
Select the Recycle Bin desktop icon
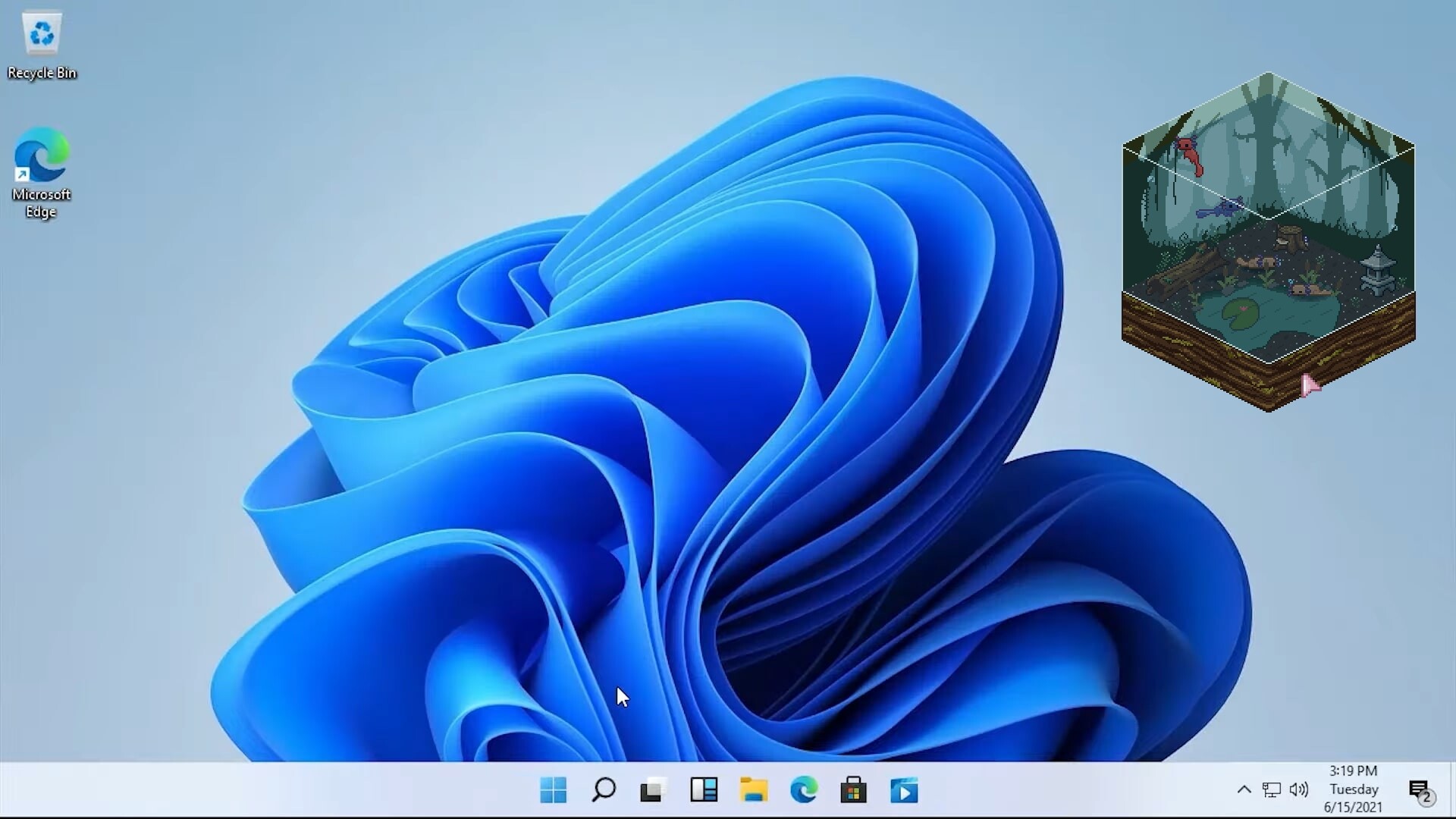tap(42, 45)
